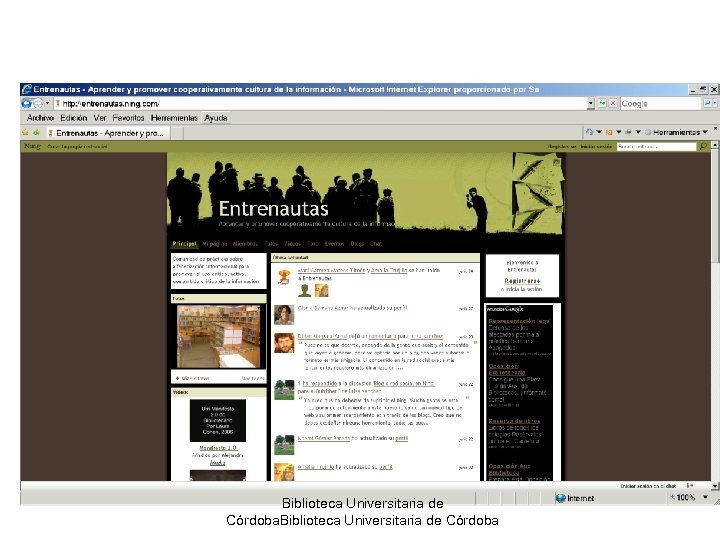Open the Herramientas menu in menu bar
720x540 pixels.
click(174, 118)
